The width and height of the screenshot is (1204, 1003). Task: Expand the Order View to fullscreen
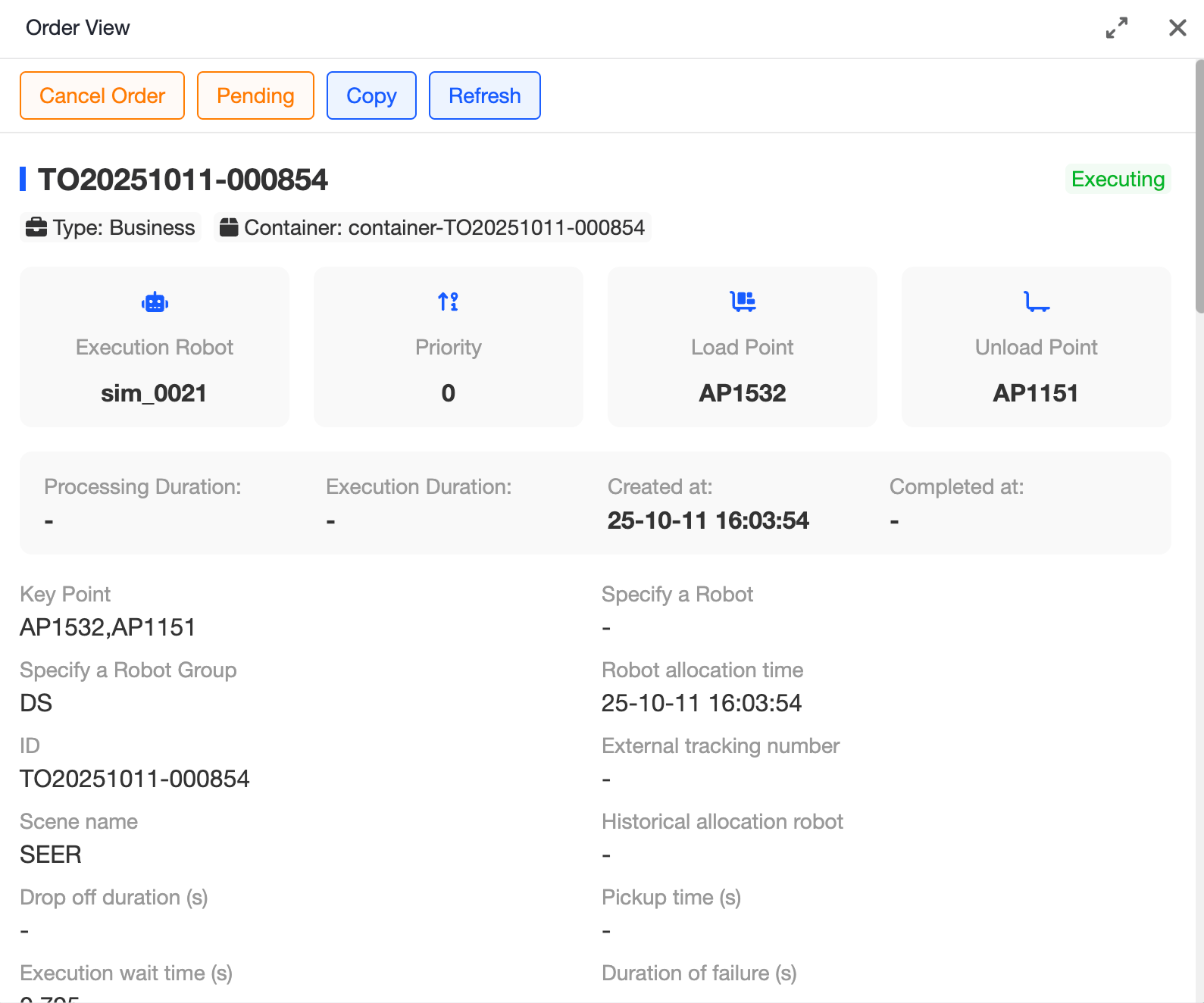pyautogui.click(x=1116, y=28)
